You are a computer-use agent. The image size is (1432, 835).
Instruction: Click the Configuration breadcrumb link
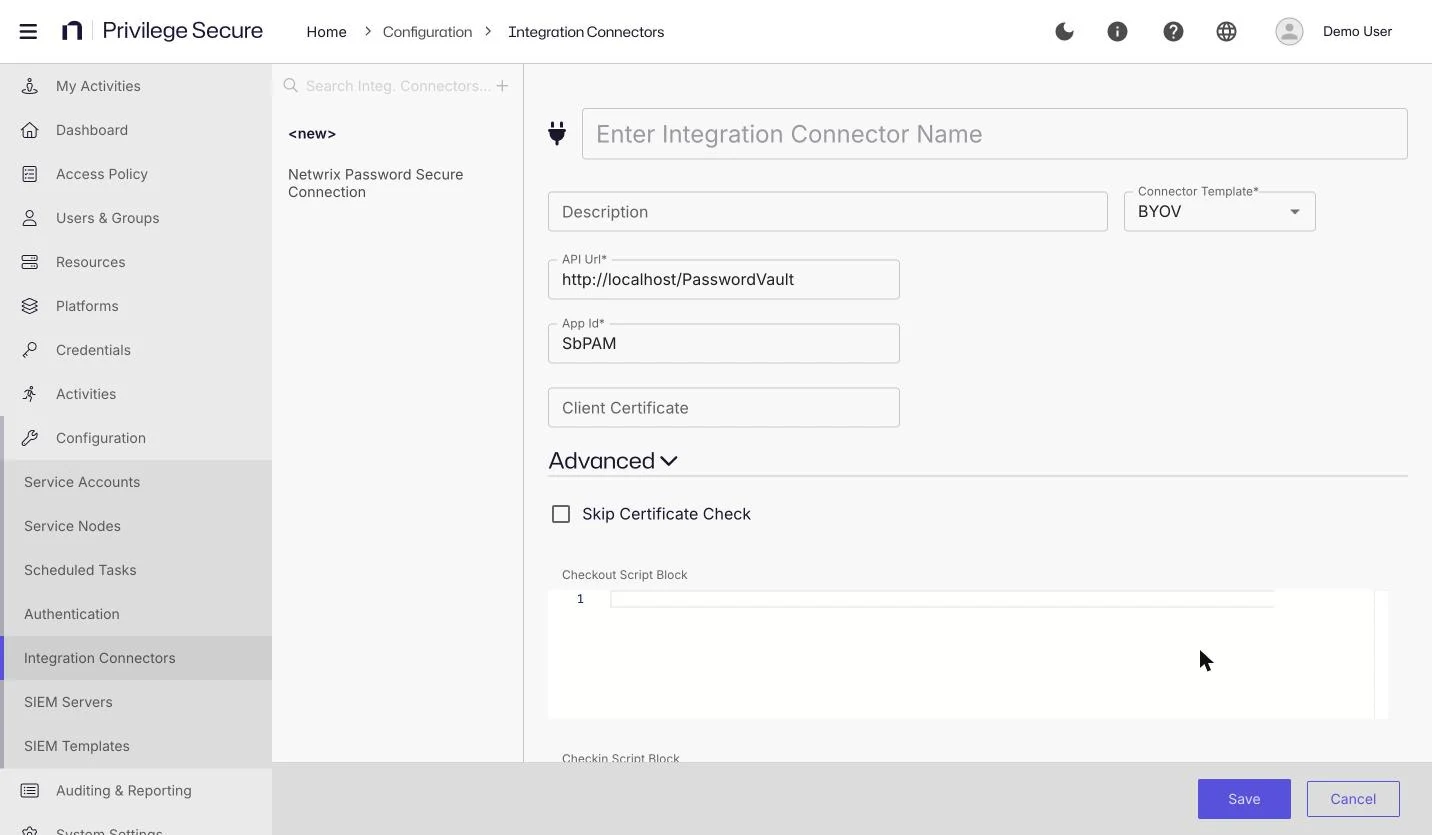pyautogui.click(x=427, y=32)
